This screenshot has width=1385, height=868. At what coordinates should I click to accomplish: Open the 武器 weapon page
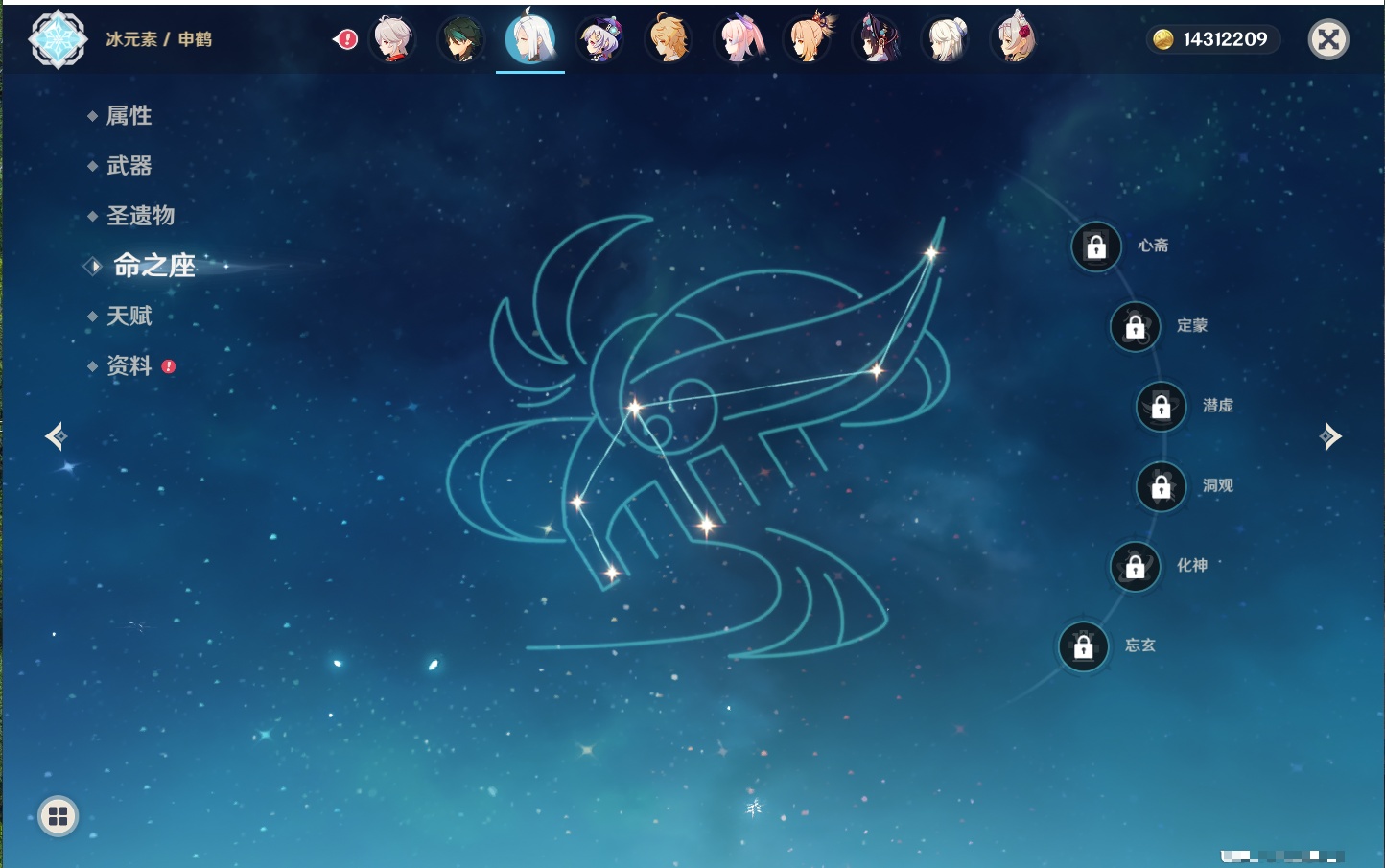coord(129,166)
